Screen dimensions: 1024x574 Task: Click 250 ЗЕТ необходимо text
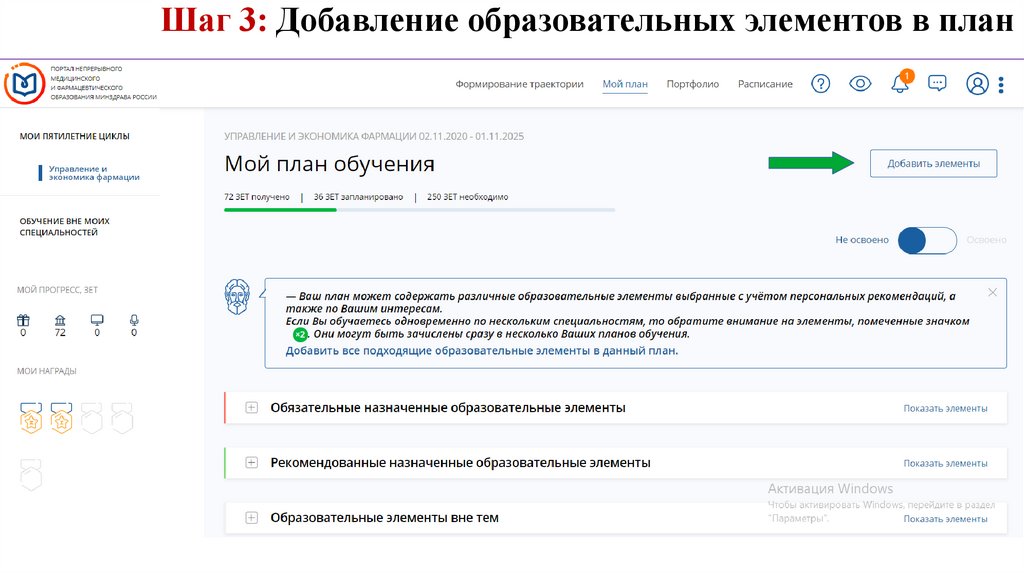tap(468, 197)
